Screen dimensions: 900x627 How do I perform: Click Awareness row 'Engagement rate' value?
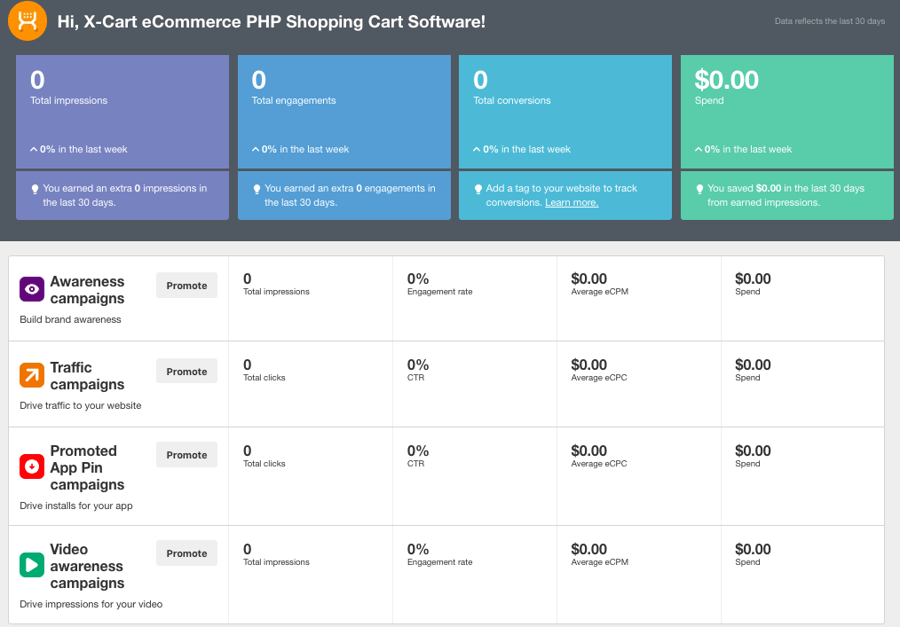click(x=418, y=279)
